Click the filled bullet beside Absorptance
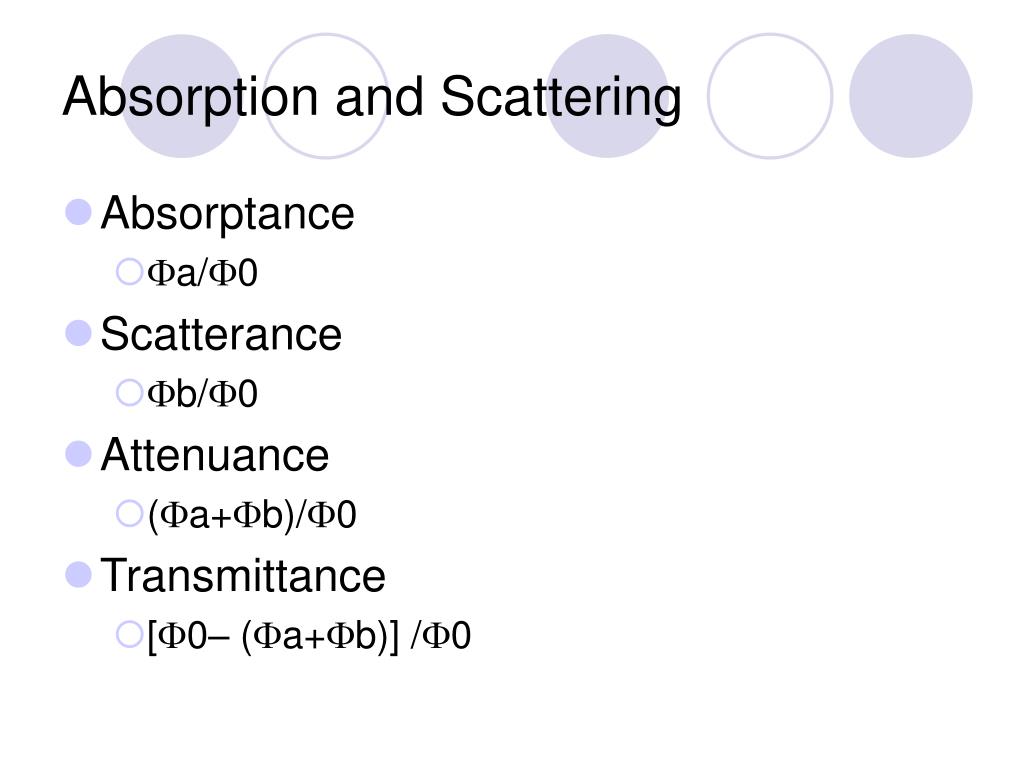Viewport: 1024px width, 768px height. tap(78, 212)
